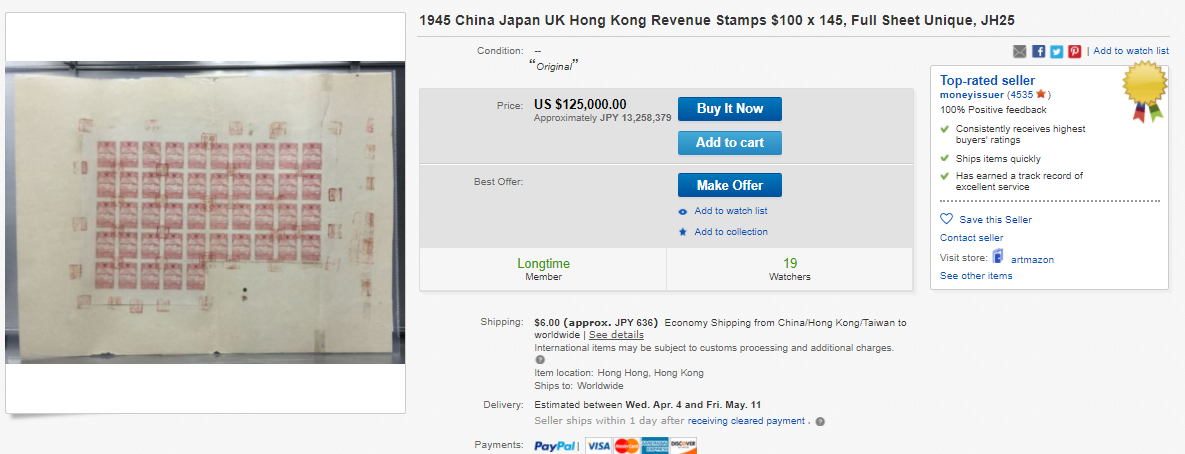Click the Make Offer button

coord(729,185)
